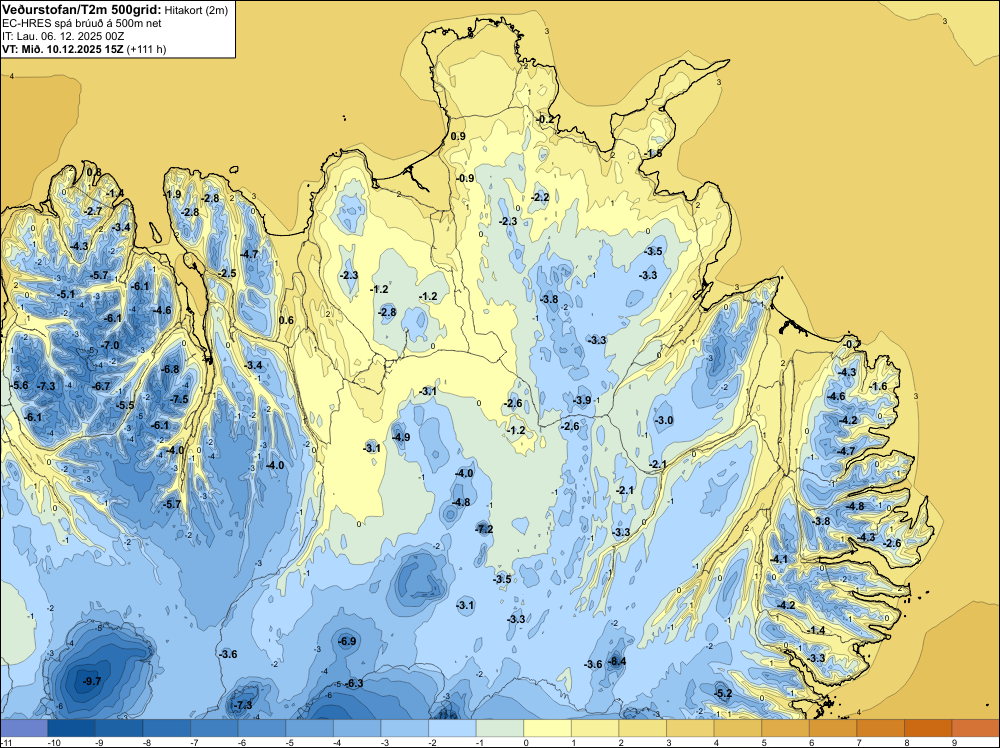1000x748 pixels.
Task: Click the legend swatch between -1 and 0
Action: (x=500, y=728)
